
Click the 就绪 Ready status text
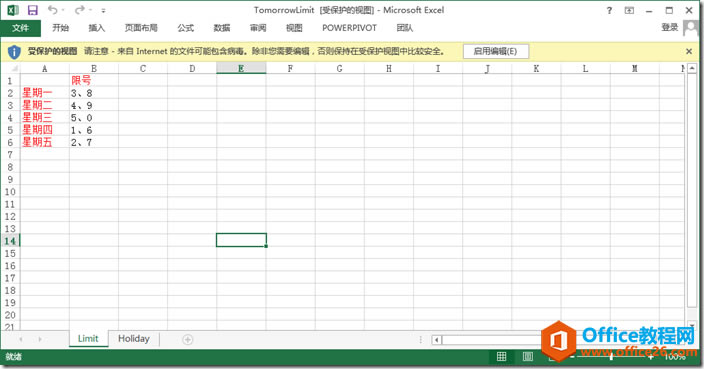point(13,357)
